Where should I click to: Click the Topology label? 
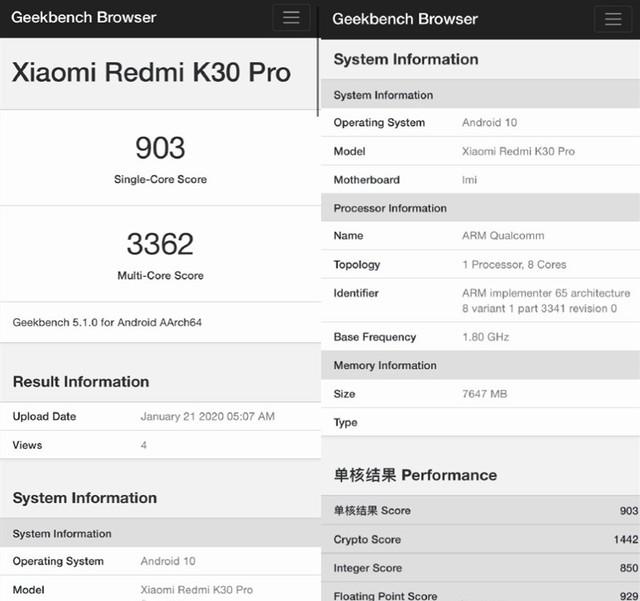click(357, 265)
